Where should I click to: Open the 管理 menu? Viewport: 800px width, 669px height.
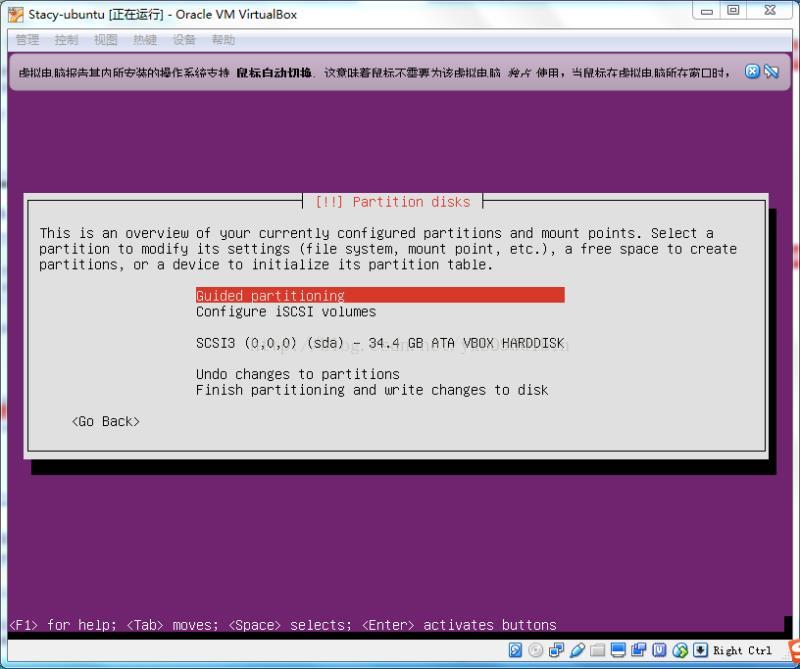[x=27, y=40]
